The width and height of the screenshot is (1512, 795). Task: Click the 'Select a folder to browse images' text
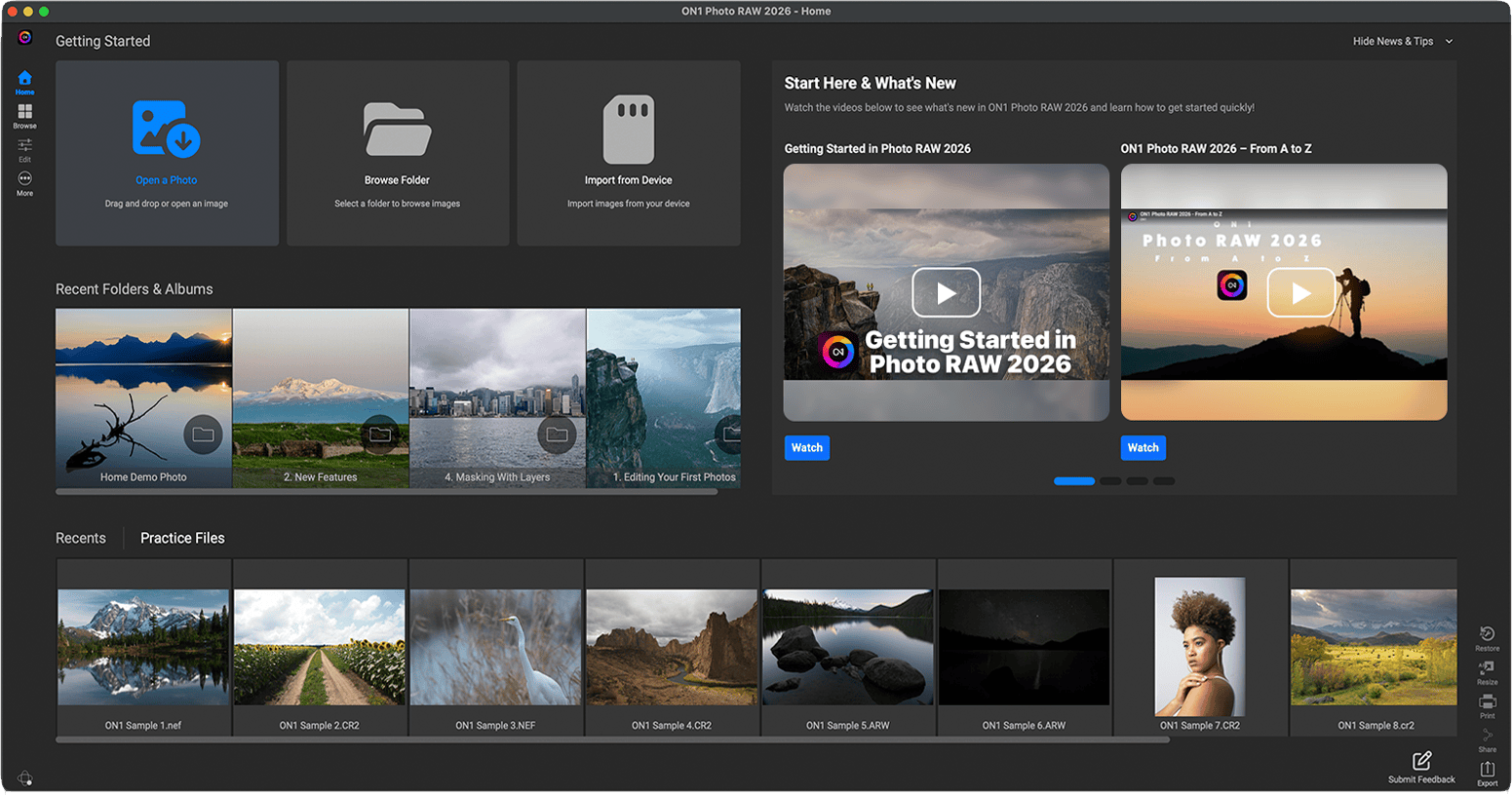398,204
